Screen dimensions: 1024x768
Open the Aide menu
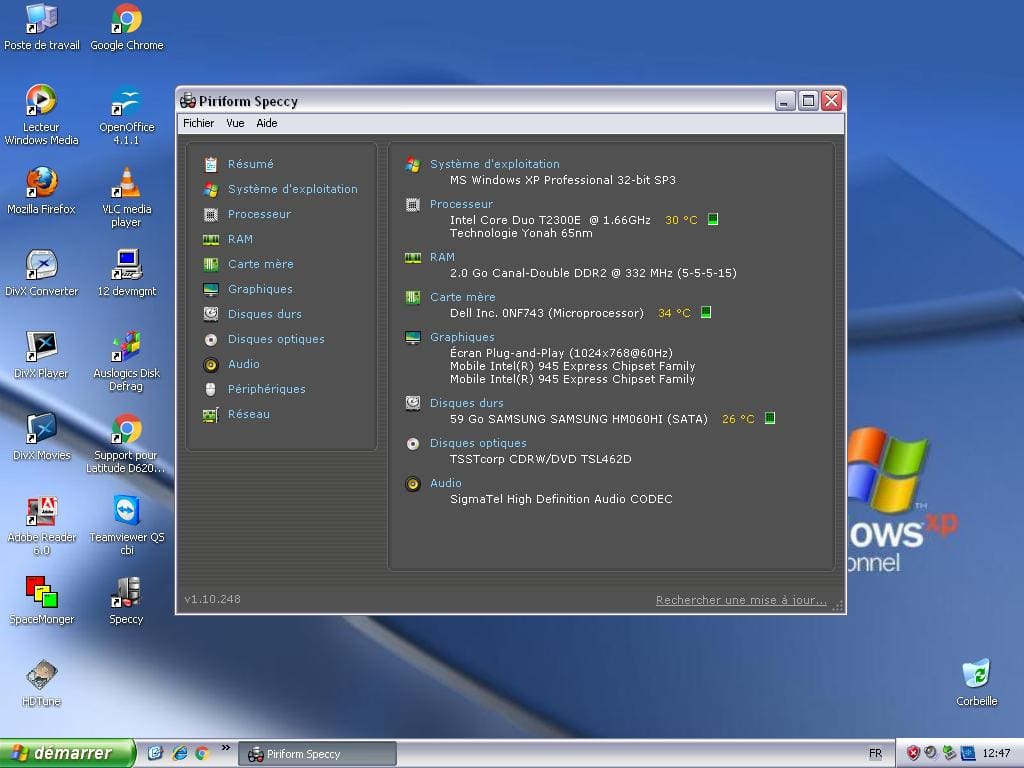click(266, 123)
